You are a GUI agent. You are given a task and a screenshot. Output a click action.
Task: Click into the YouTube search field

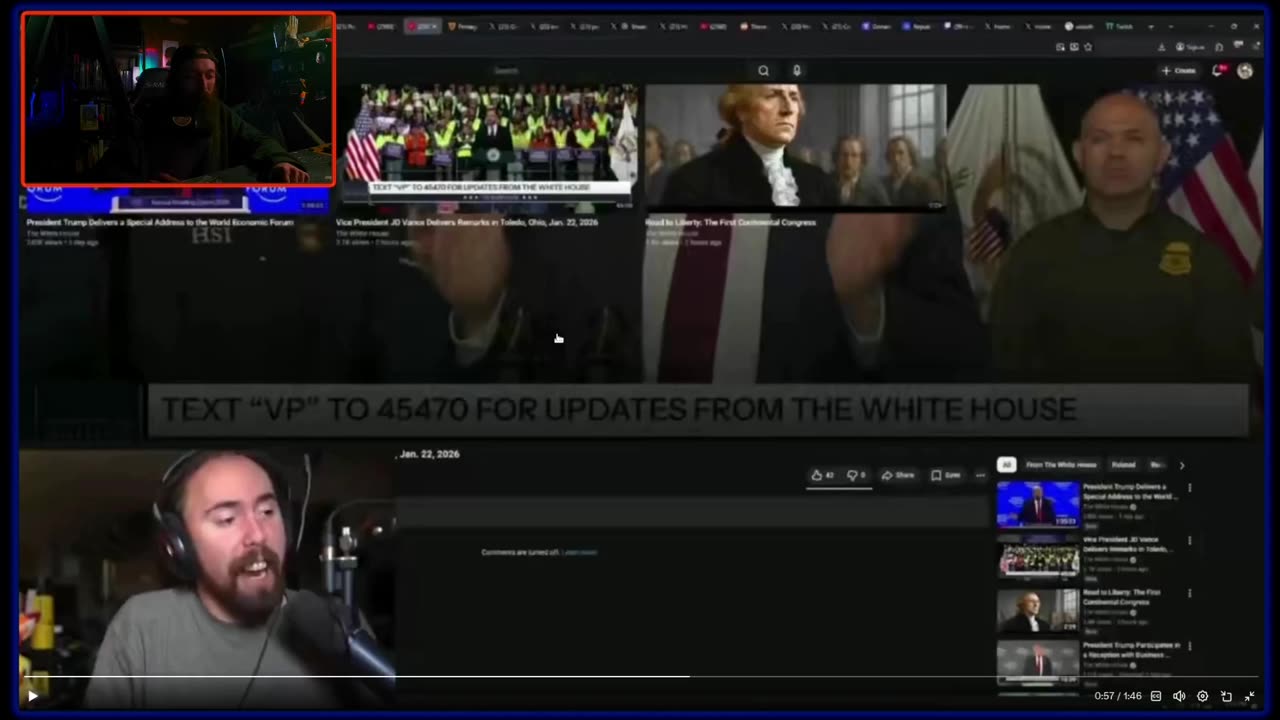pyautogui.click(x=620, y=71)
